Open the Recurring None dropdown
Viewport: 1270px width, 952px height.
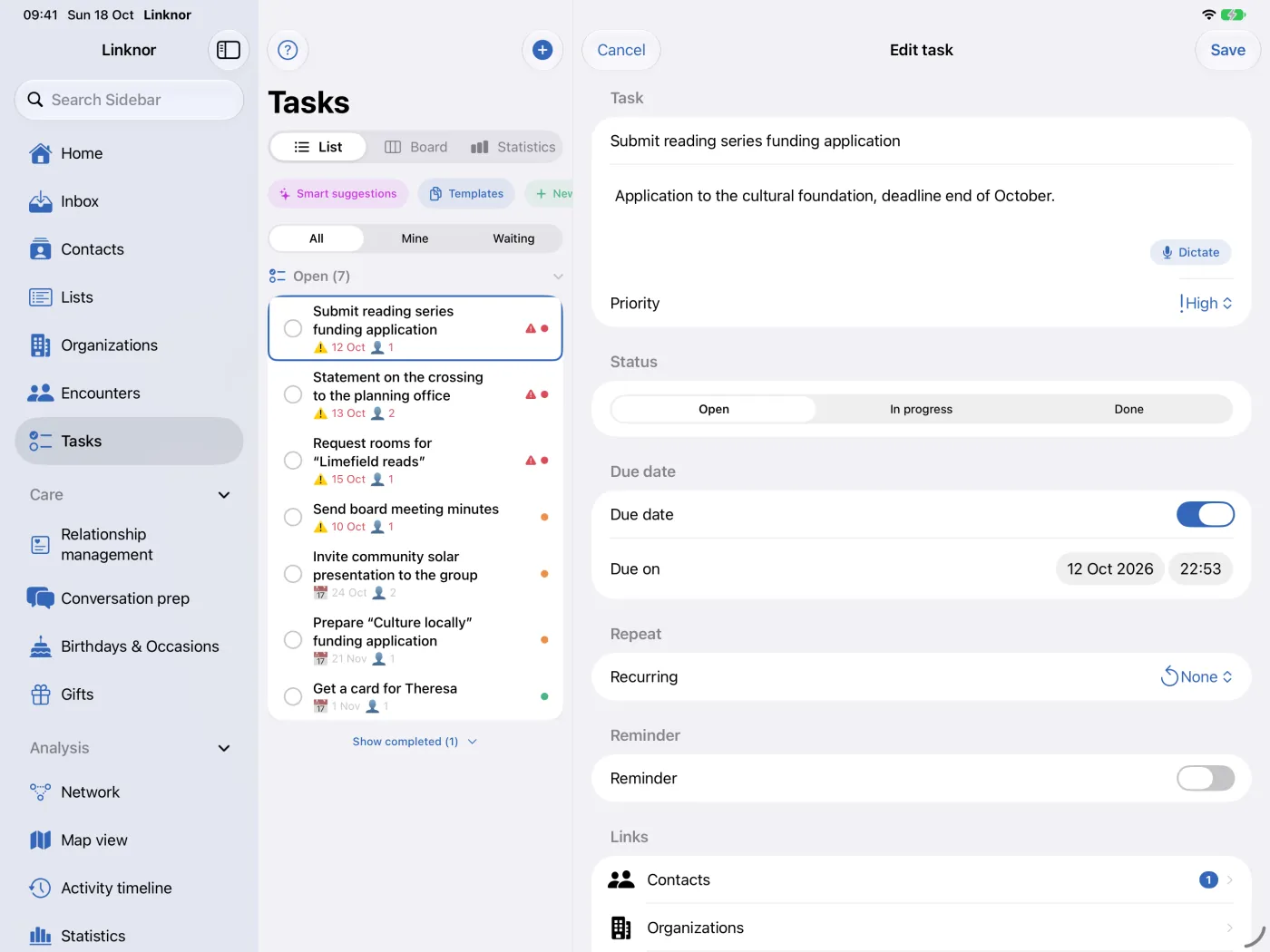(x=1197, y=677)
